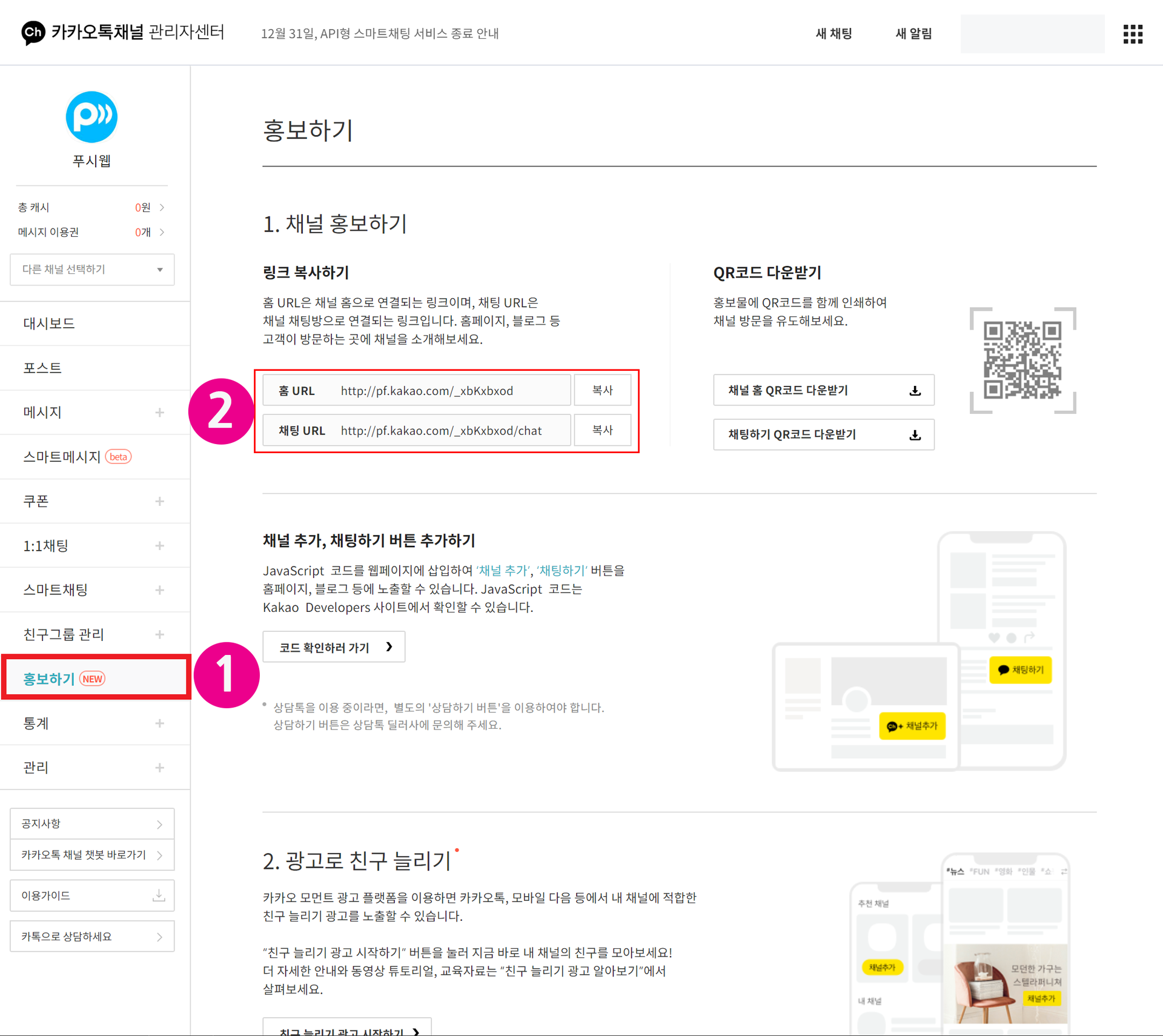Open the apps grid icon in header
This screenshot has height=1036, width=1163.
click(1133, 34)
